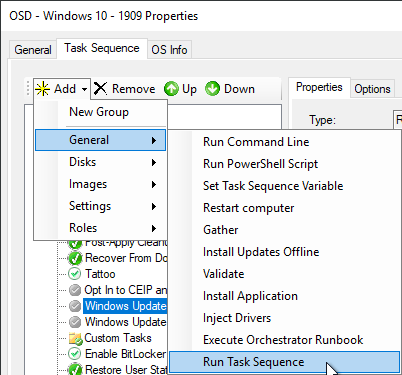
Task: Click the Remove X icon
Action: click(x=100, y=89)
